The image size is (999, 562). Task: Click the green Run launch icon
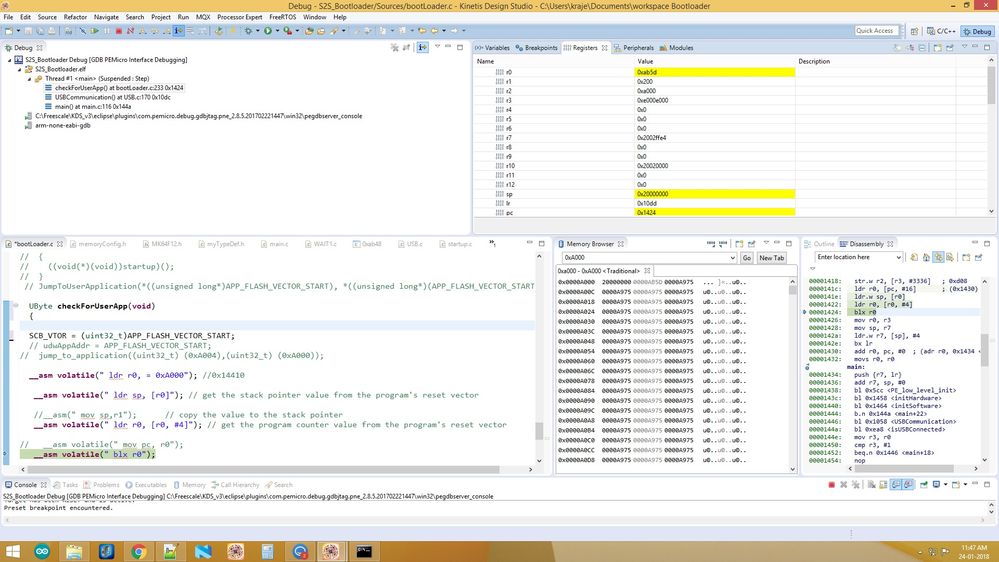[x=268, y=31]
